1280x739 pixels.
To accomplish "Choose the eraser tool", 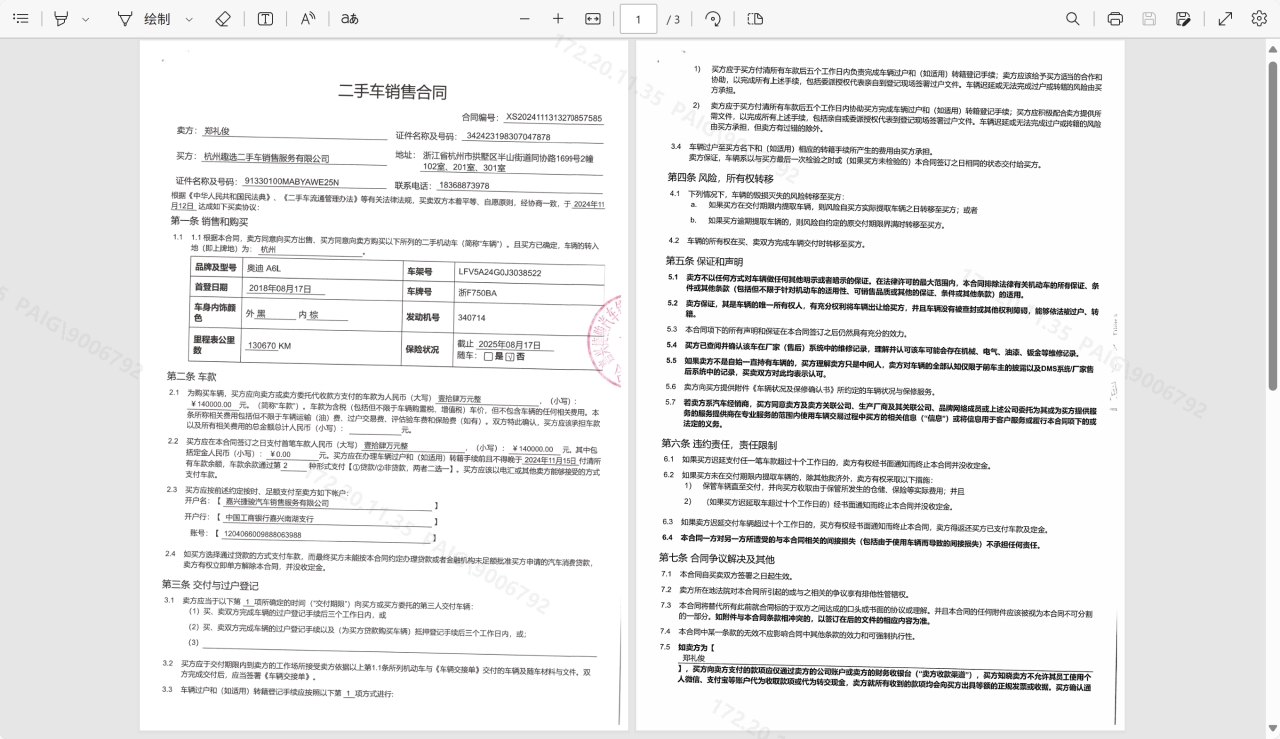I will (223, 19).
